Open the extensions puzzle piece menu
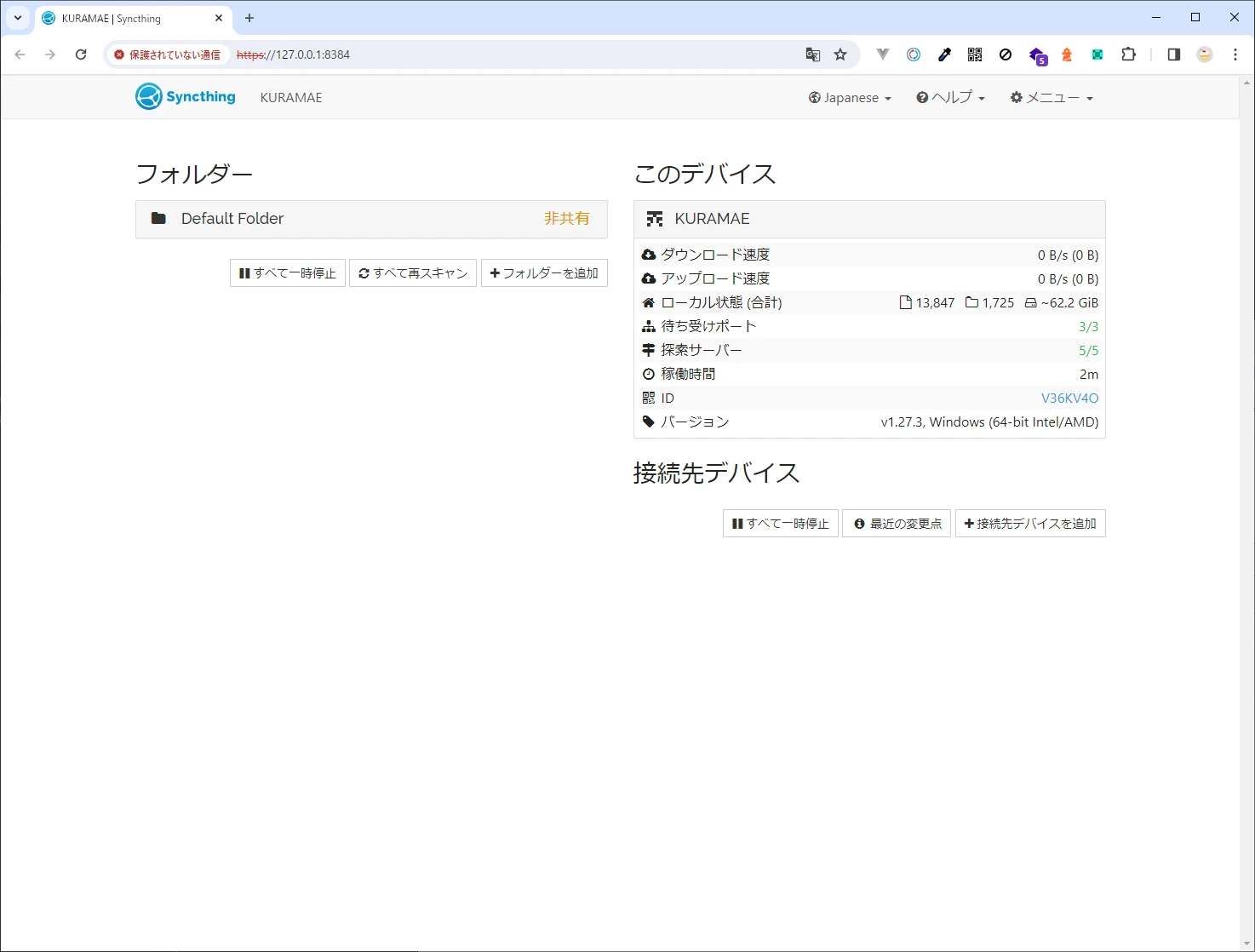The image size is (1255, 952). [x=1128, y=54]
